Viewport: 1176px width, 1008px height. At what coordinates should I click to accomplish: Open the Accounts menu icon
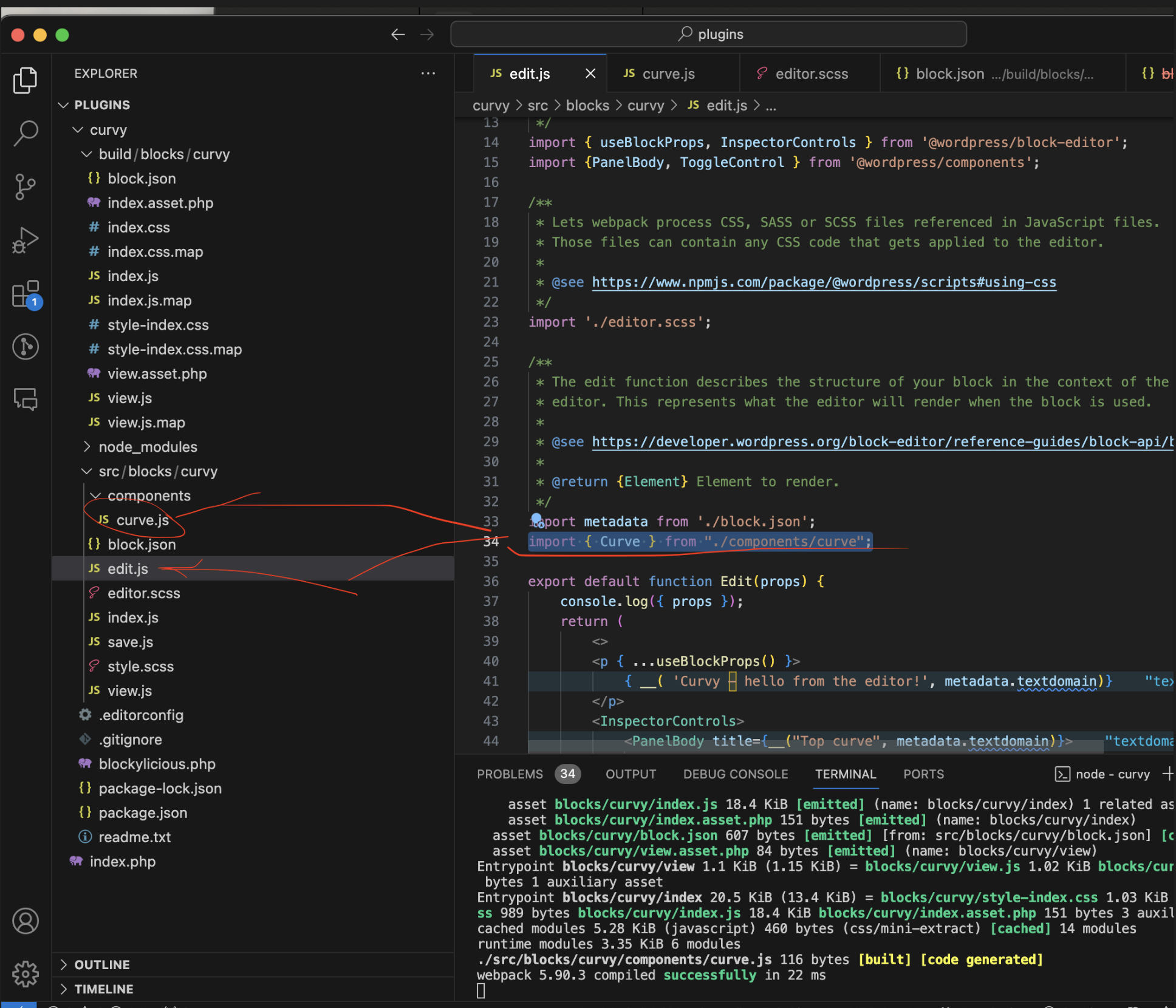tap(26, 921)
